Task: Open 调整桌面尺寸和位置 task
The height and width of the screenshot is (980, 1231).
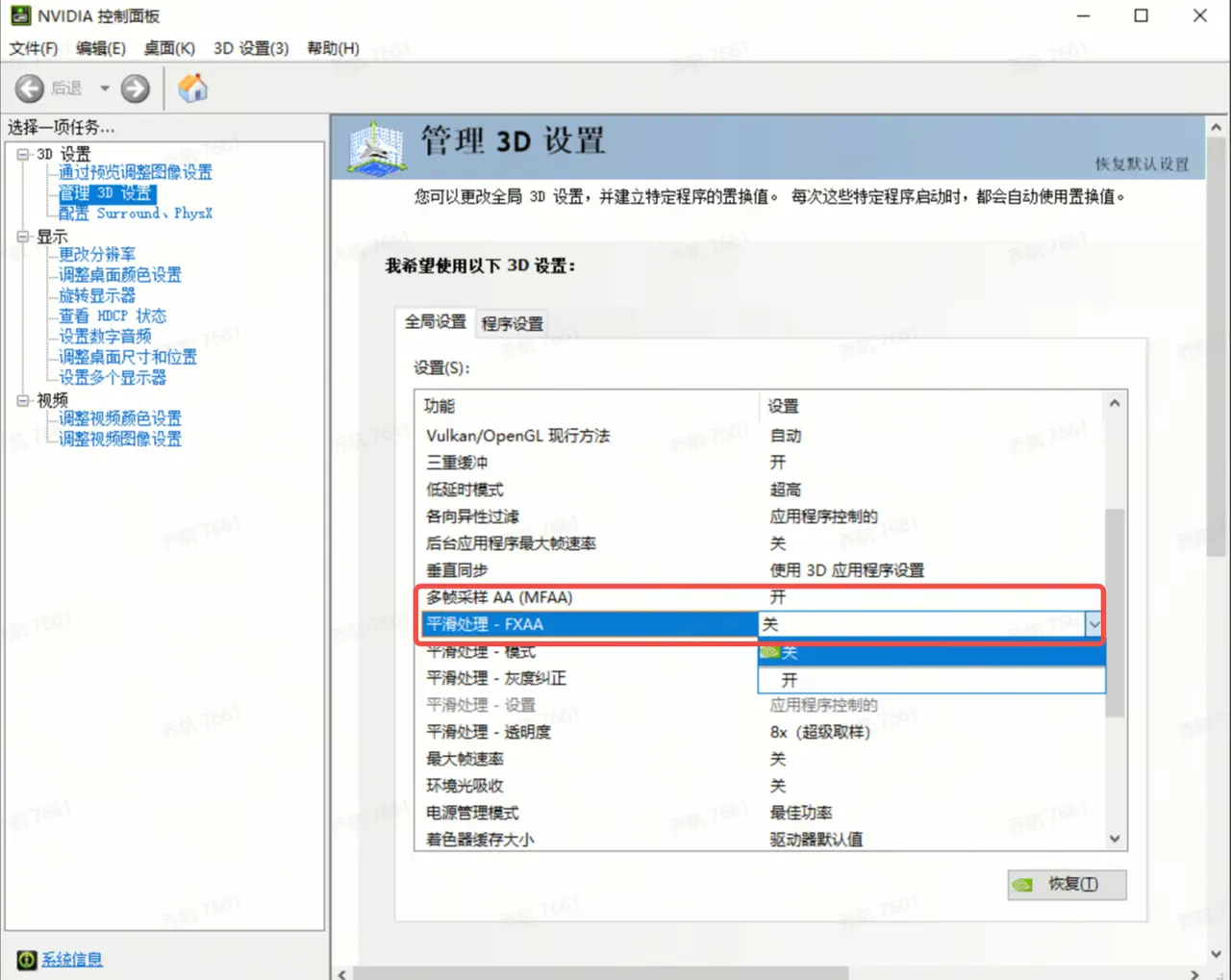Action: 128,357
